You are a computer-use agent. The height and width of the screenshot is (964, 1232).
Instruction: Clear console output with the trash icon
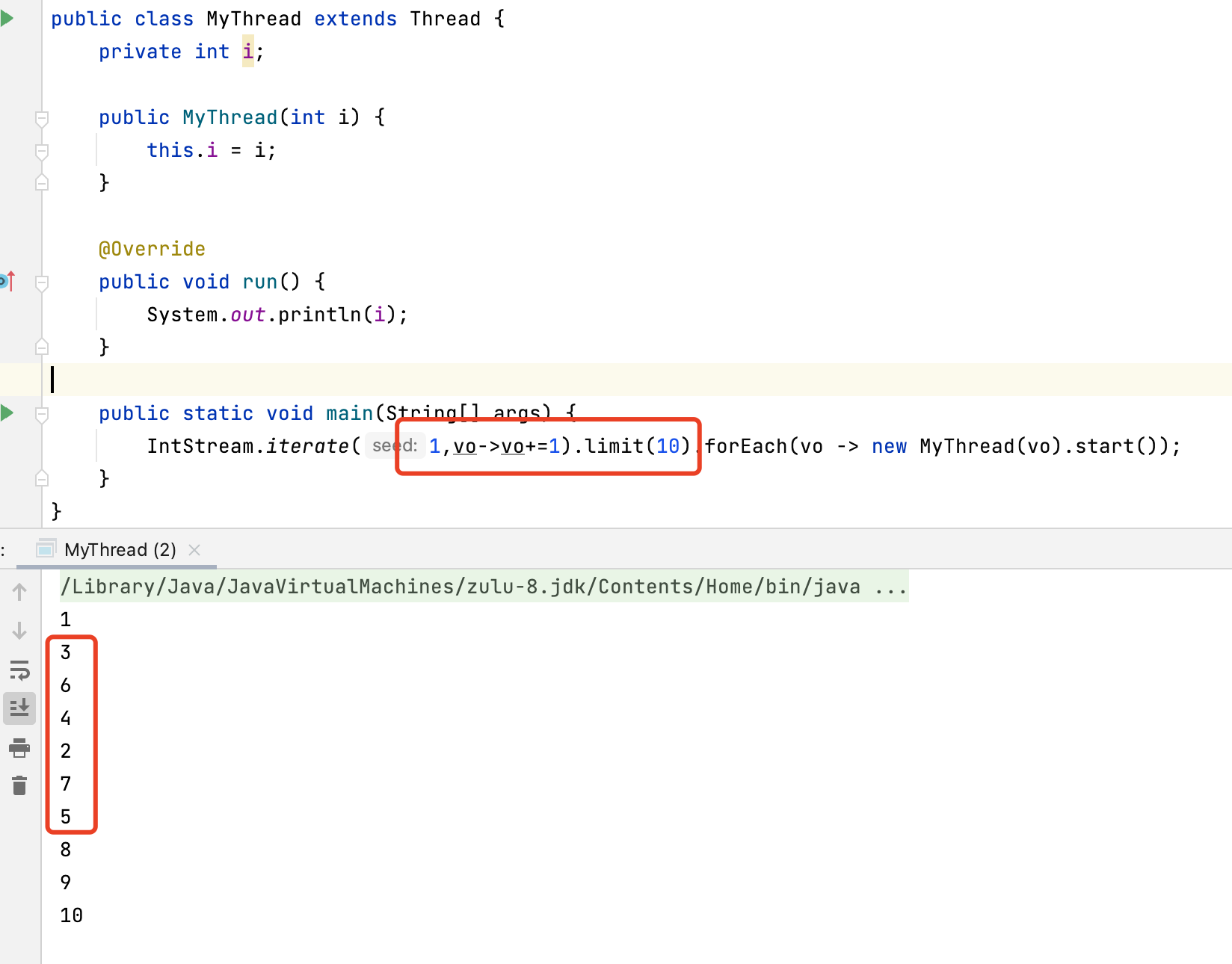(19, 785)
